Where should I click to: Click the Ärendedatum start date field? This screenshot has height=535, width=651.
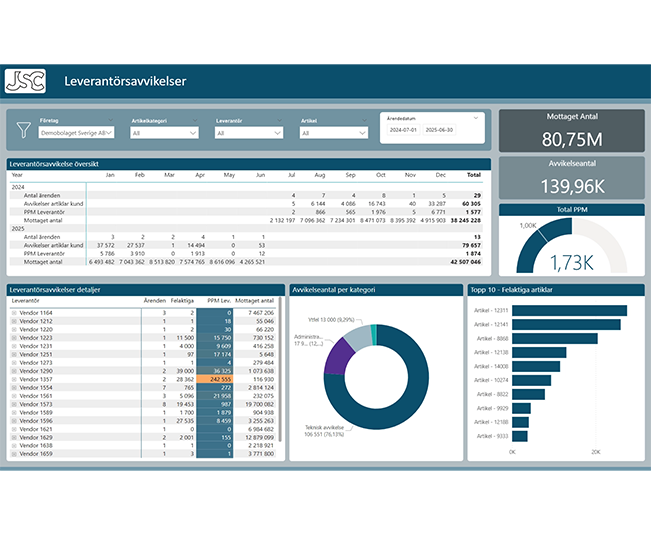403,130
